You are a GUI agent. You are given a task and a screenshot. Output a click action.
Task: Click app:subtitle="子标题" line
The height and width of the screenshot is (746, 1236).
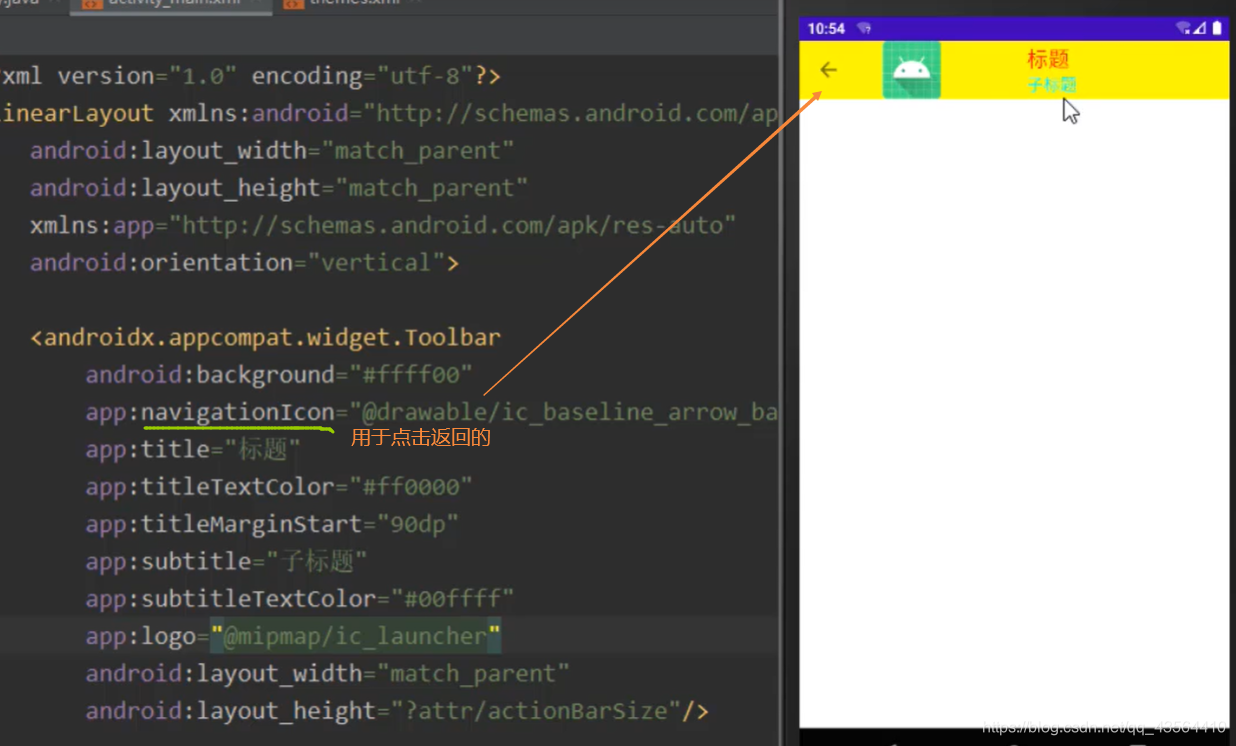[x=227, y=561]
